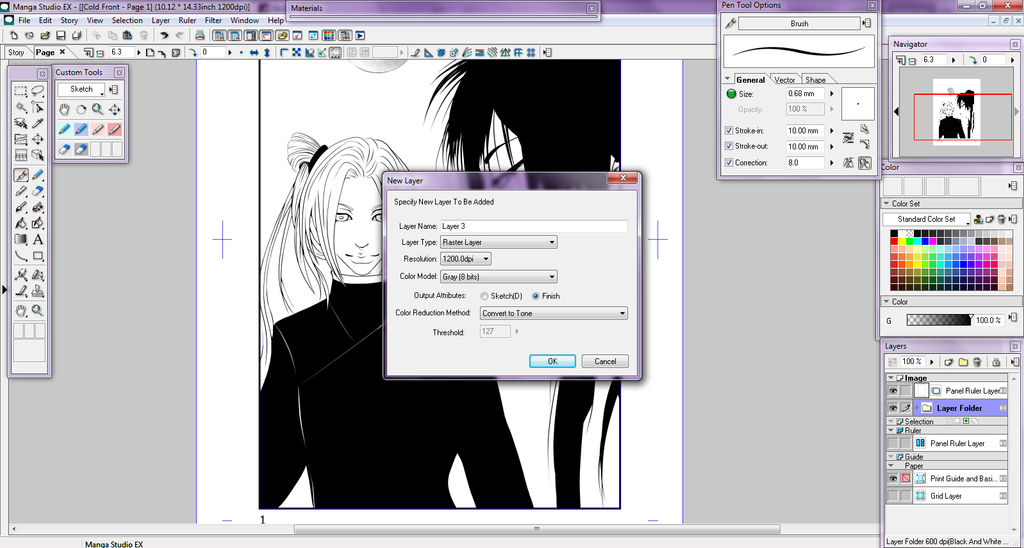The height and width of the screenshot is (548, 1024).
Task: Switch to the Vector tab
Action: pos(785,80)
